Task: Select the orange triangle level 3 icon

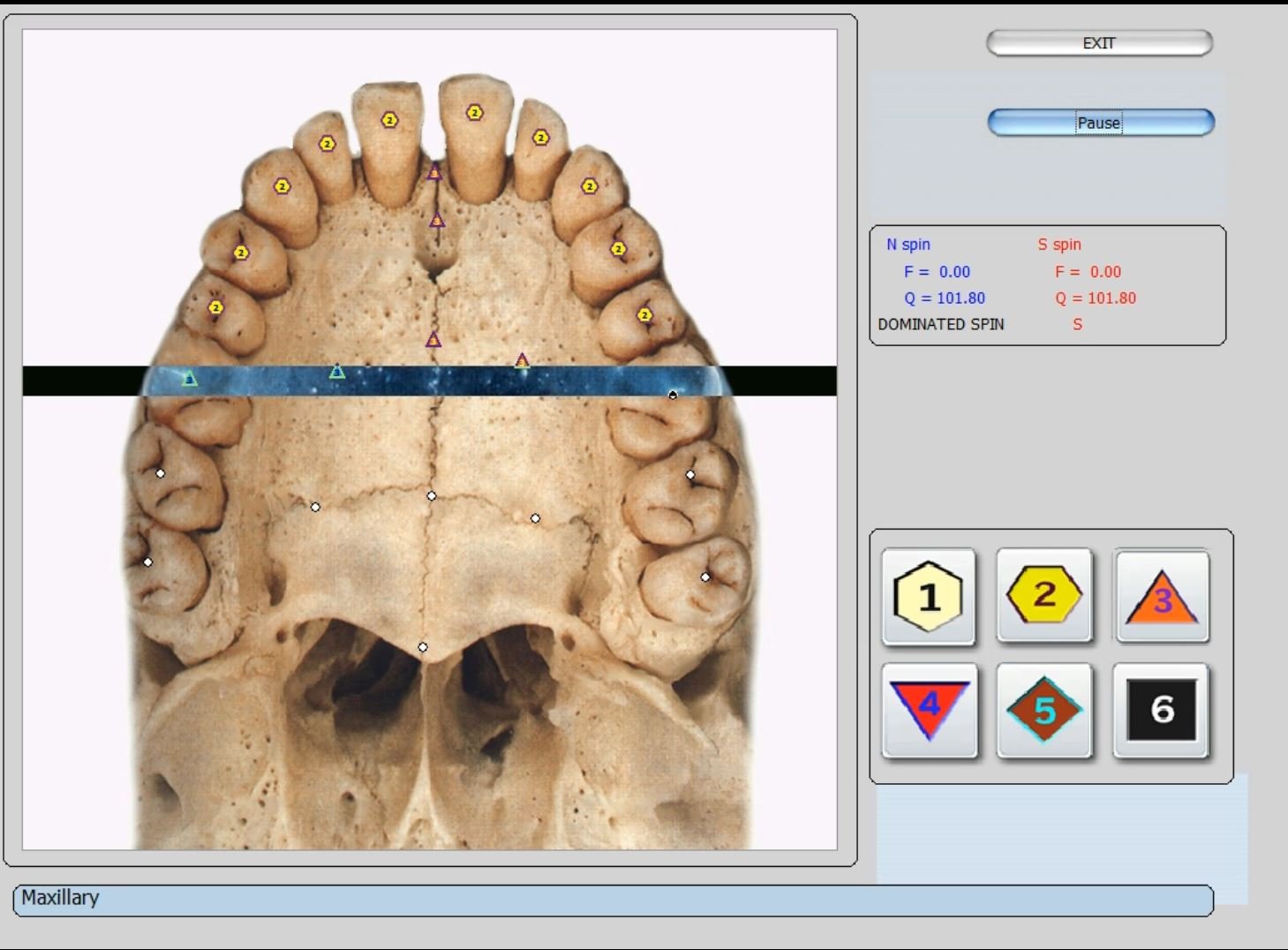Action: pos(1162,597)
